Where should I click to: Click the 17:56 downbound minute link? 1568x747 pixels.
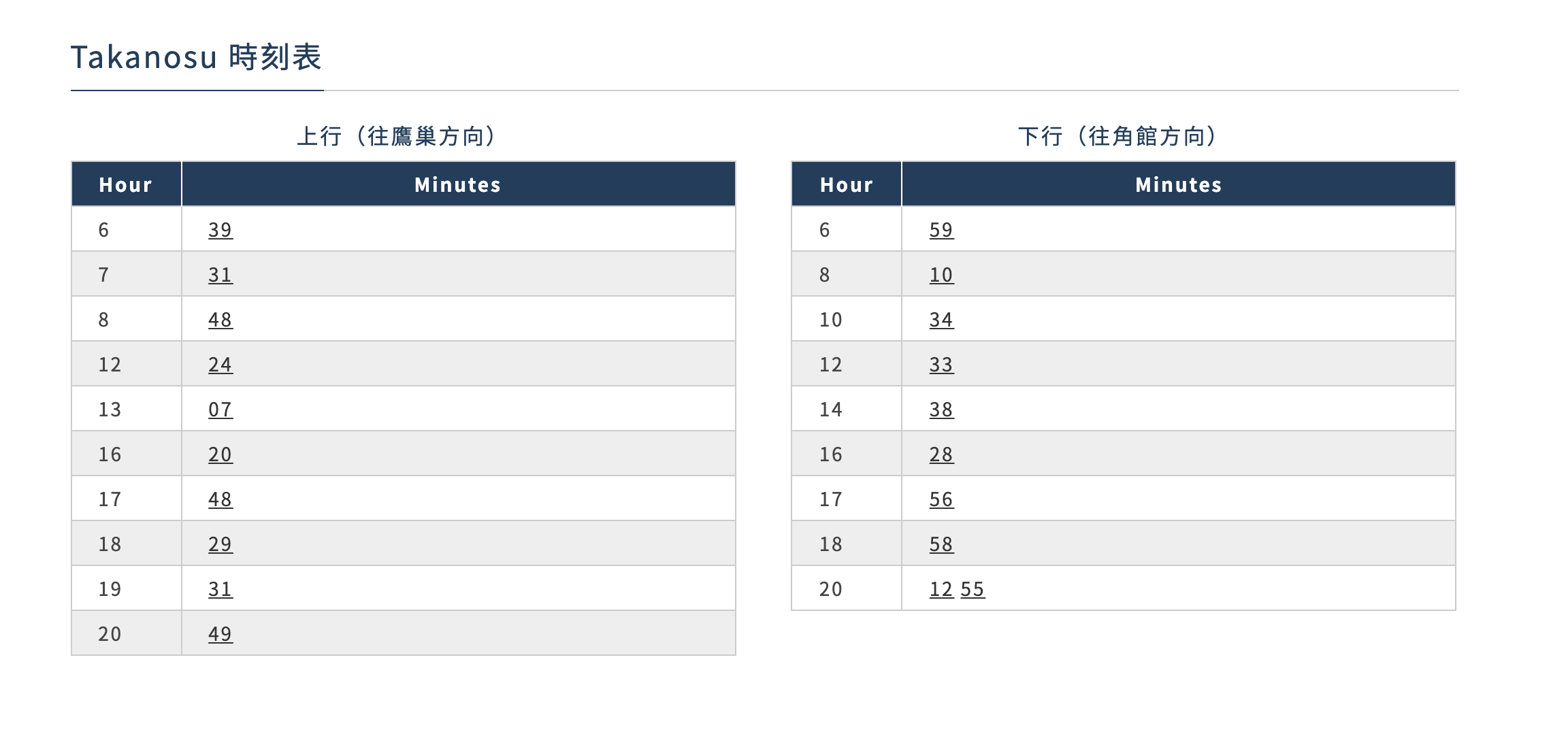click(941, 499)
